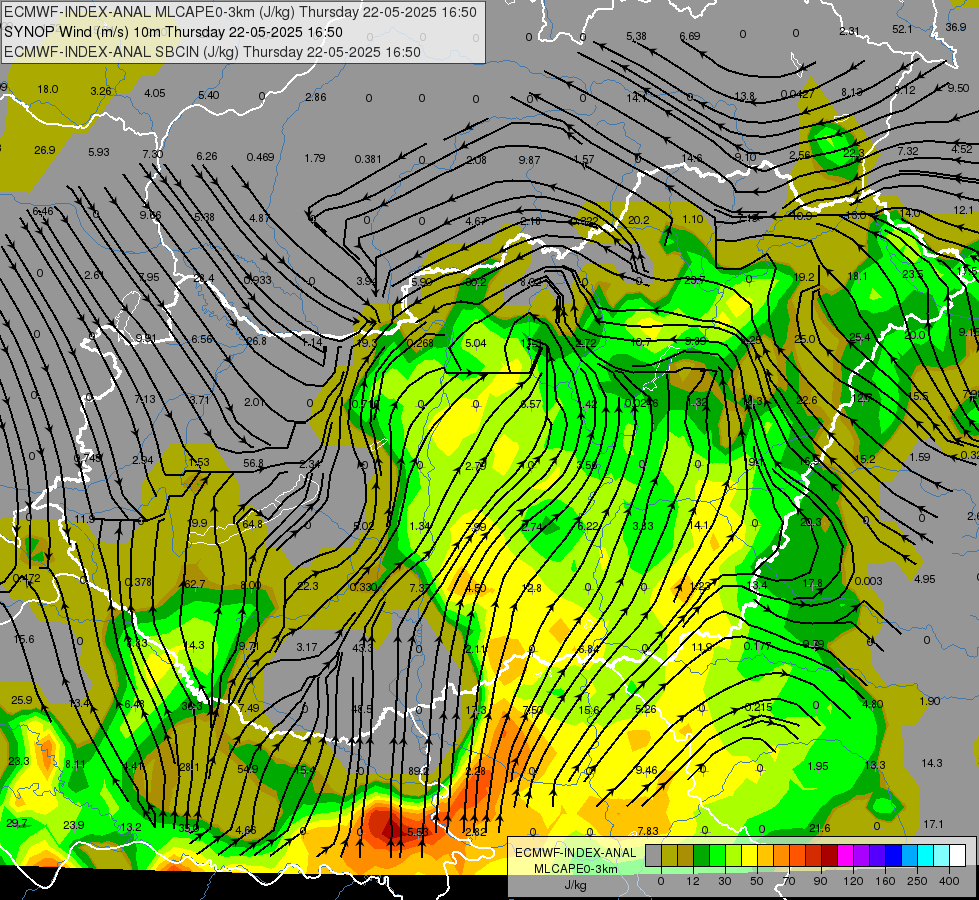Click the map value '4.95'
The image size is (979, 900).
[x=925, y=579]
